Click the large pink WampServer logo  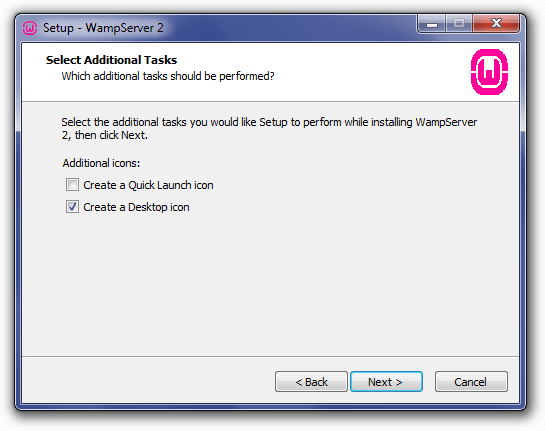click(x=489, y=72)
